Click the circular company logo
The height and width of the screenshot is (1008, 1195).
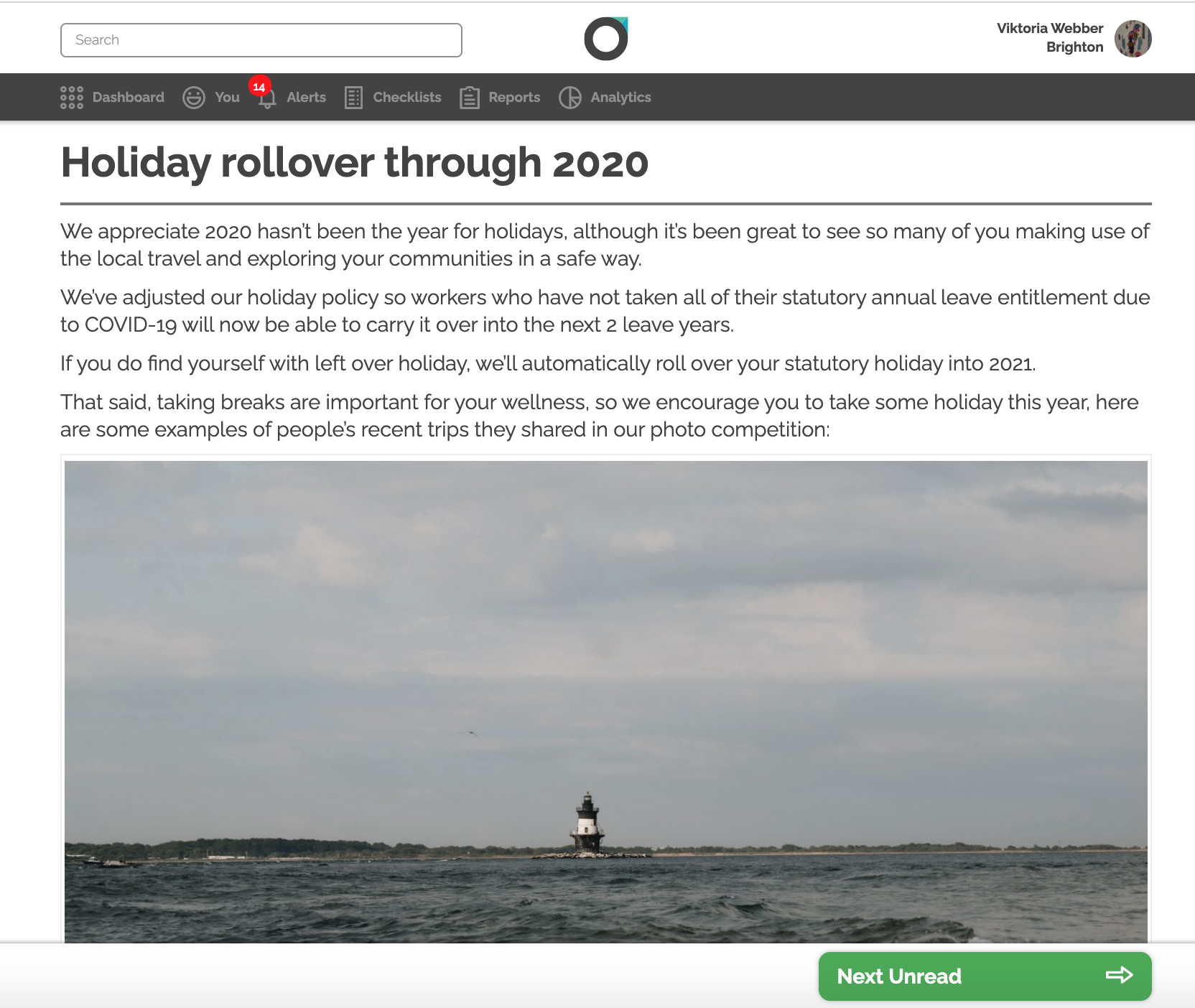(x=606, y=39)
